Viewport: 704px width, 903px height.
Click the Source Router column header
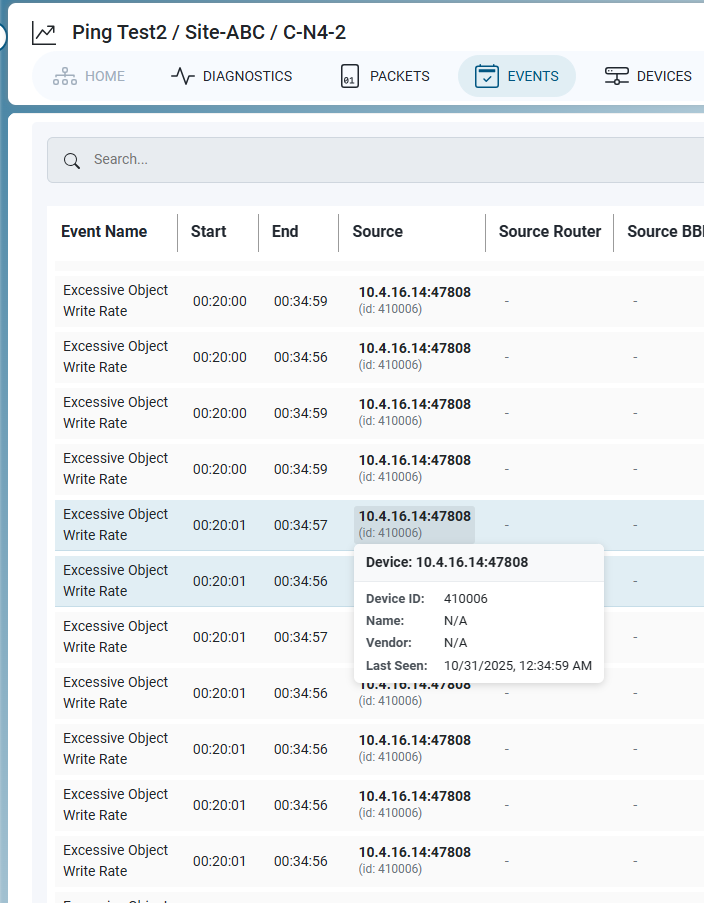coord(550,232)
